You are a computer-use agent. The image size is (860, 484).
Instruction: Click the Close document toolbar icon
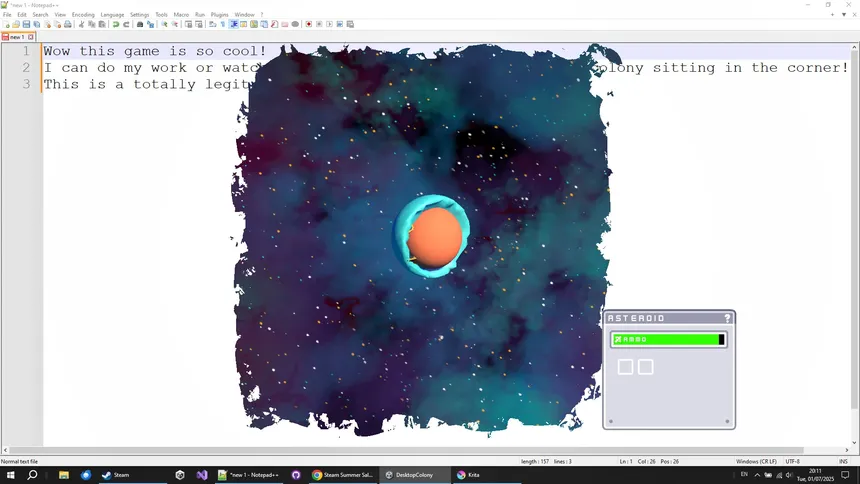(x=47, y=24)
